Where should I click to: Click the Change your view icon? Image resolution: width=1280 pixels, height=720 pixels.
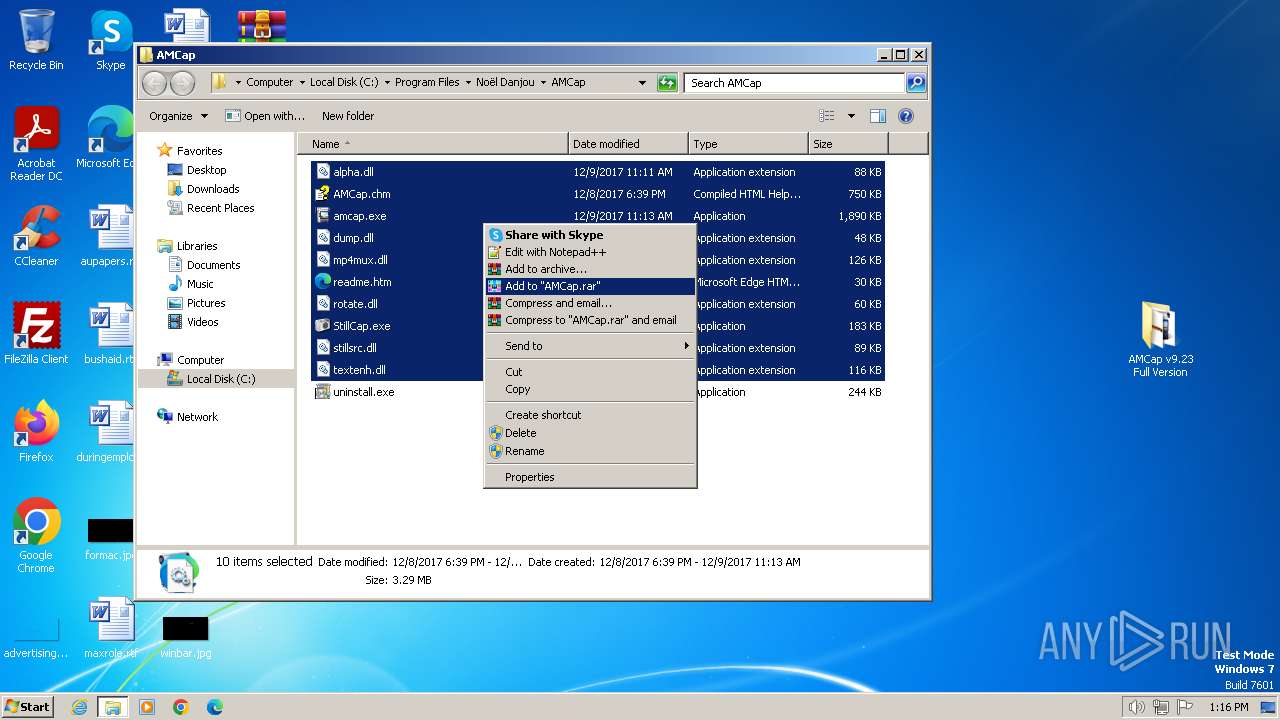point(827,116)
